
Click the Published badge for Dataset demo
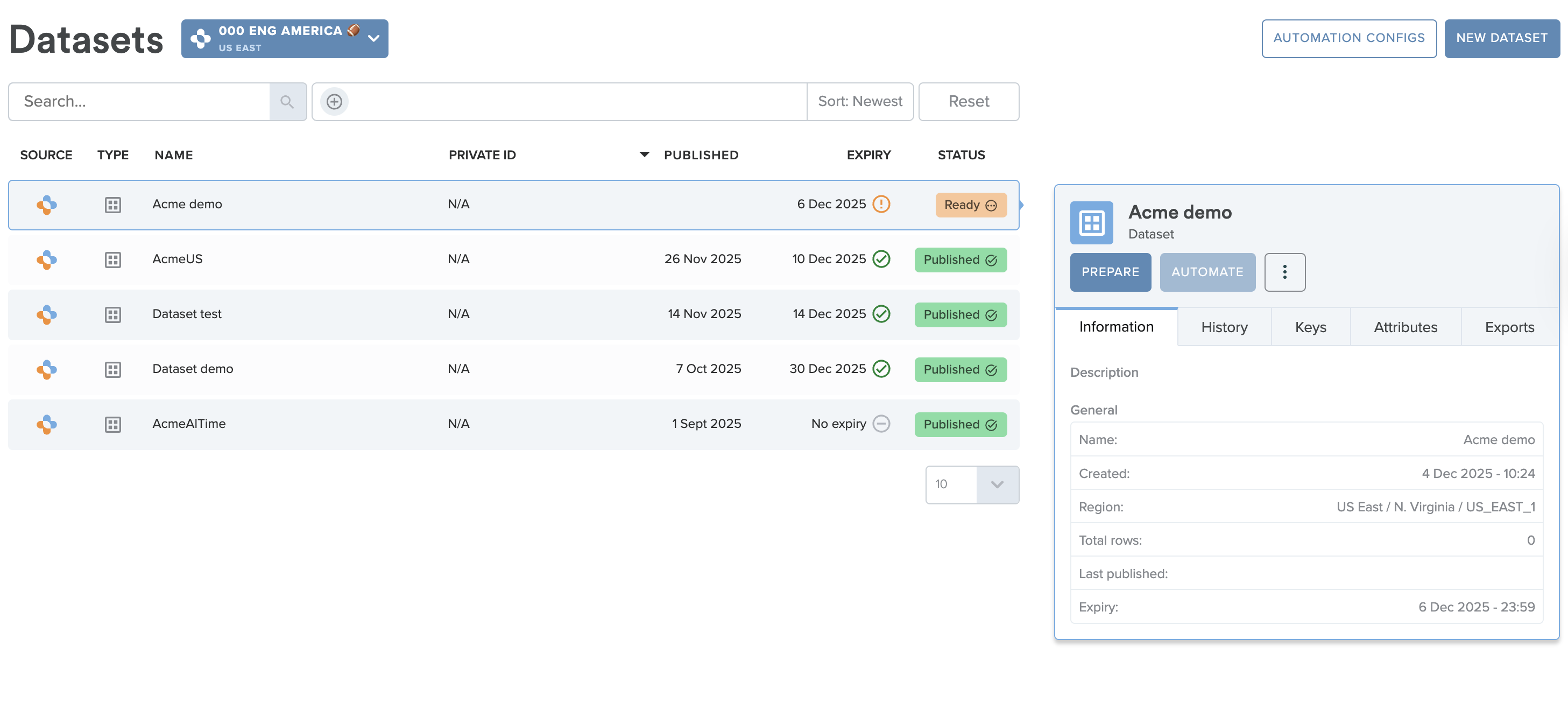click(x=960, y=369)
